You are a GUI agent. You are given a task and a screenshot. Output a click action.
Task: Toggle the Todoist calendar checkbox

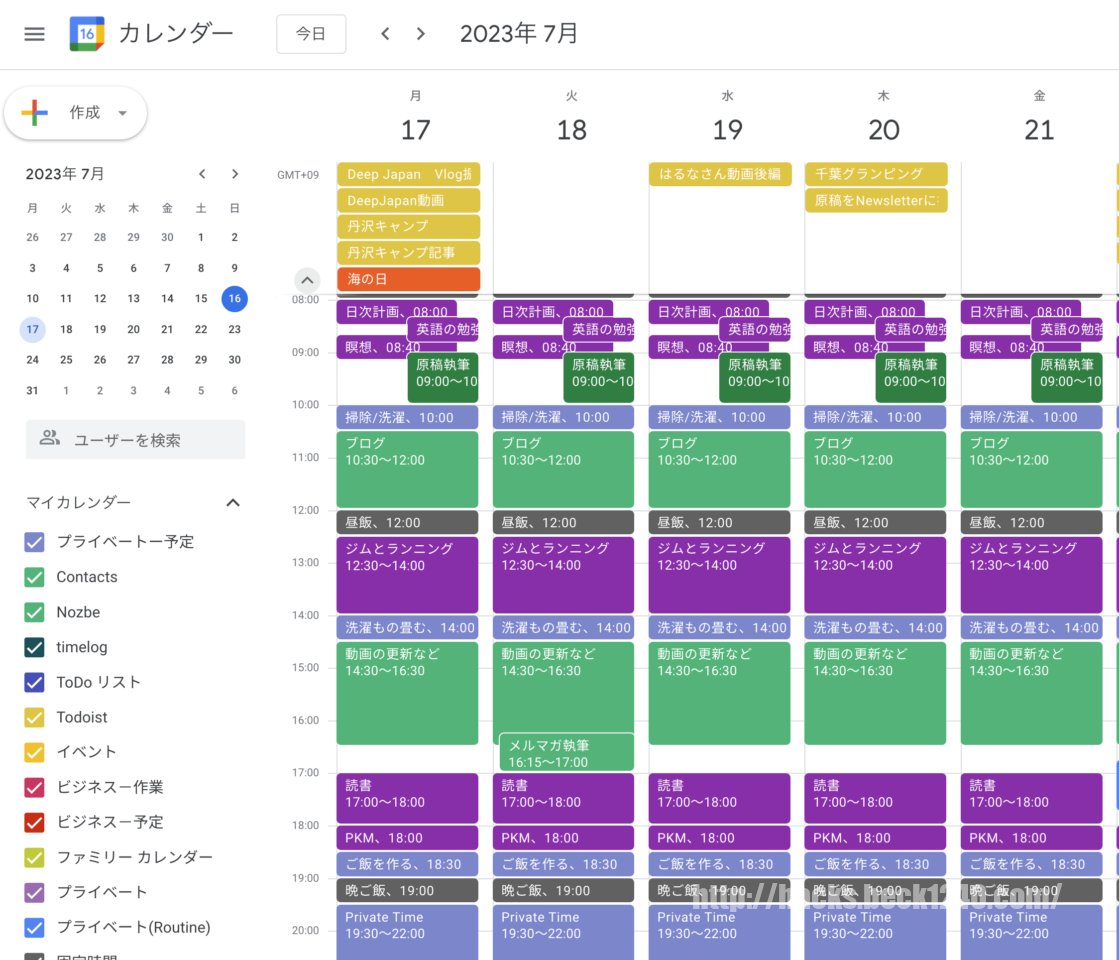pyautogui.click(x=34, y=717)
